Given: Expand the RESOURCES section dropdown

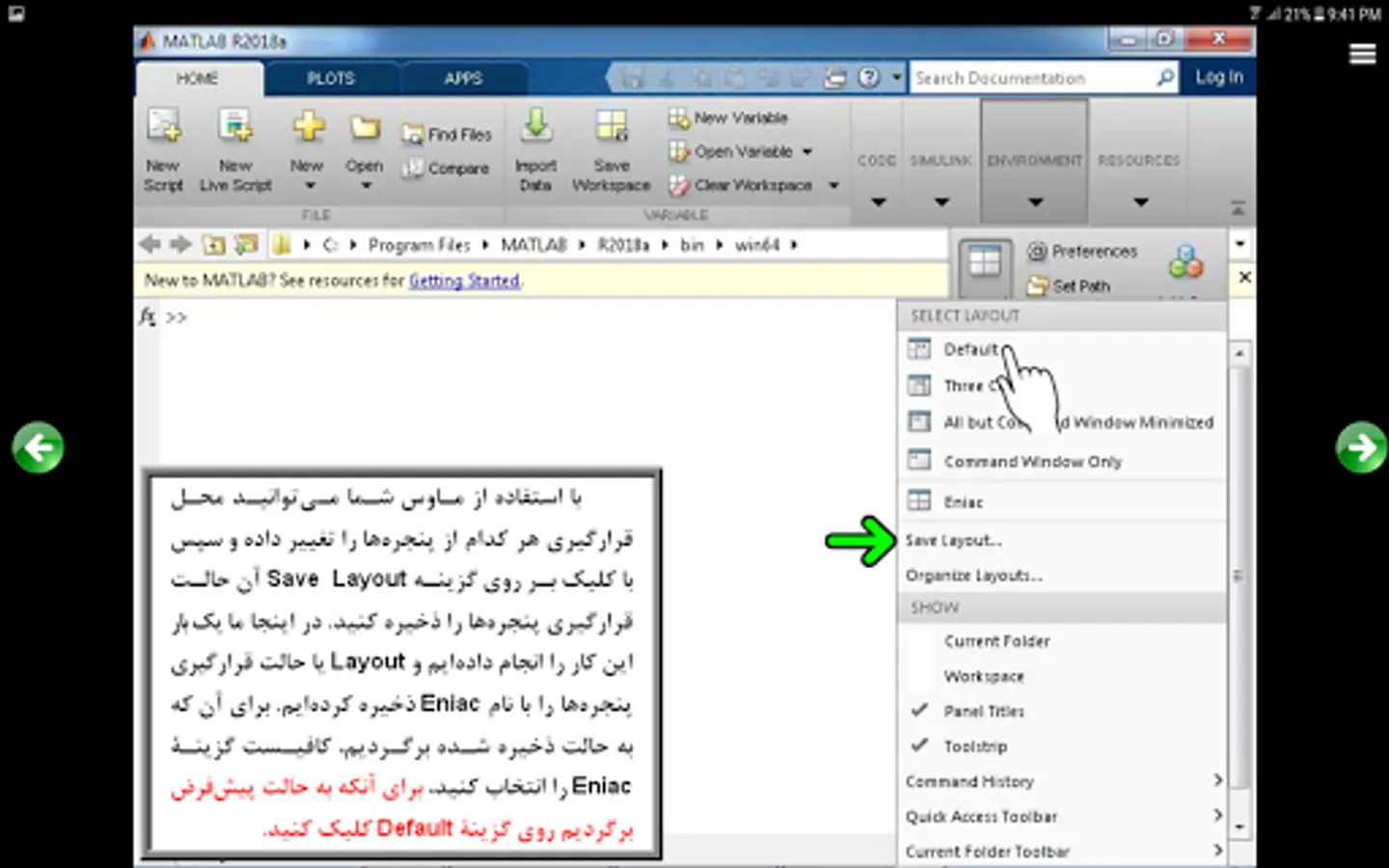Looking at the screenshot, I should 1140,202.
